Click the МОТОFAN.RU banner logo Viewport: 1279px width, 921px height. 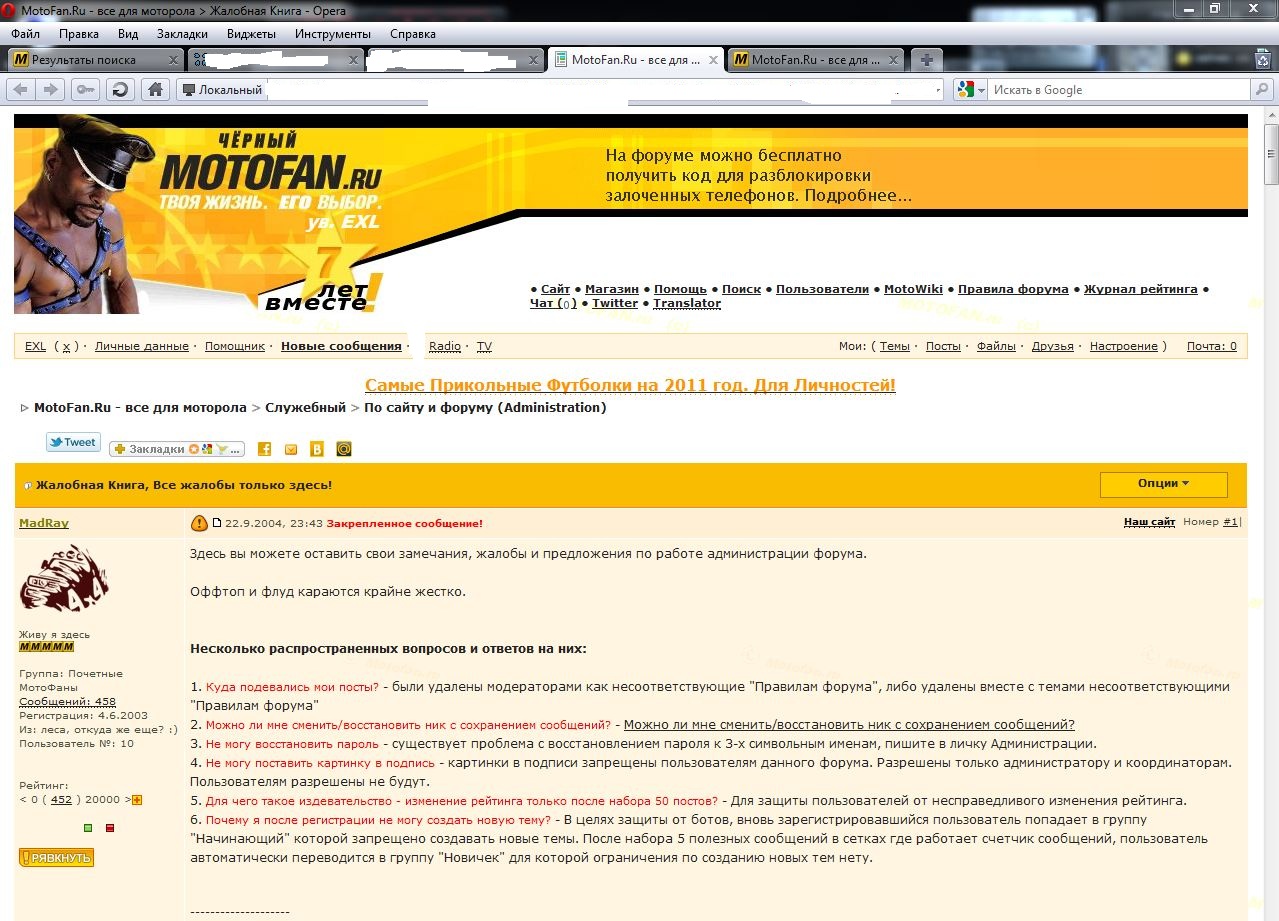pyautogui.click(x=270, y=173)
